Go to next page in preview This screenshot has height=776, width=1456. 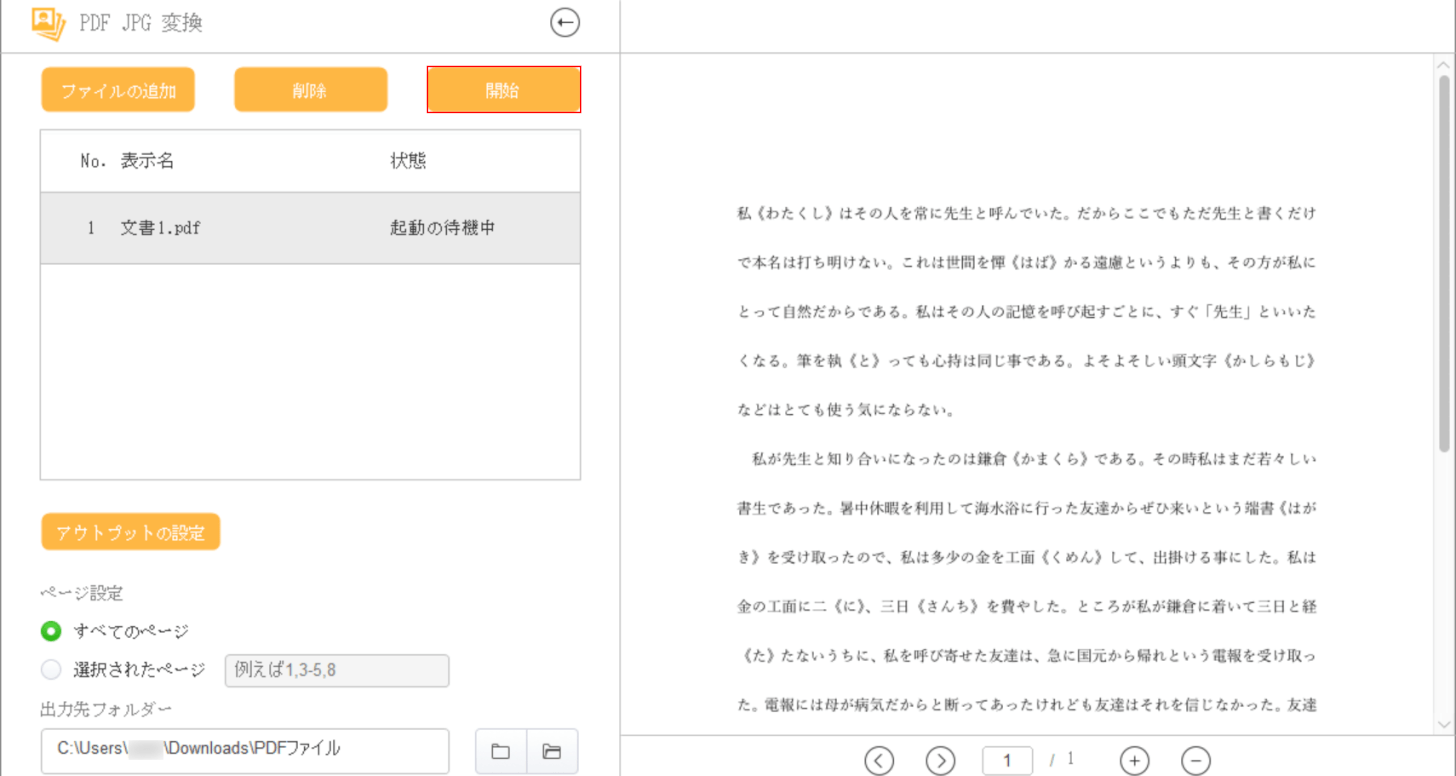940,761
